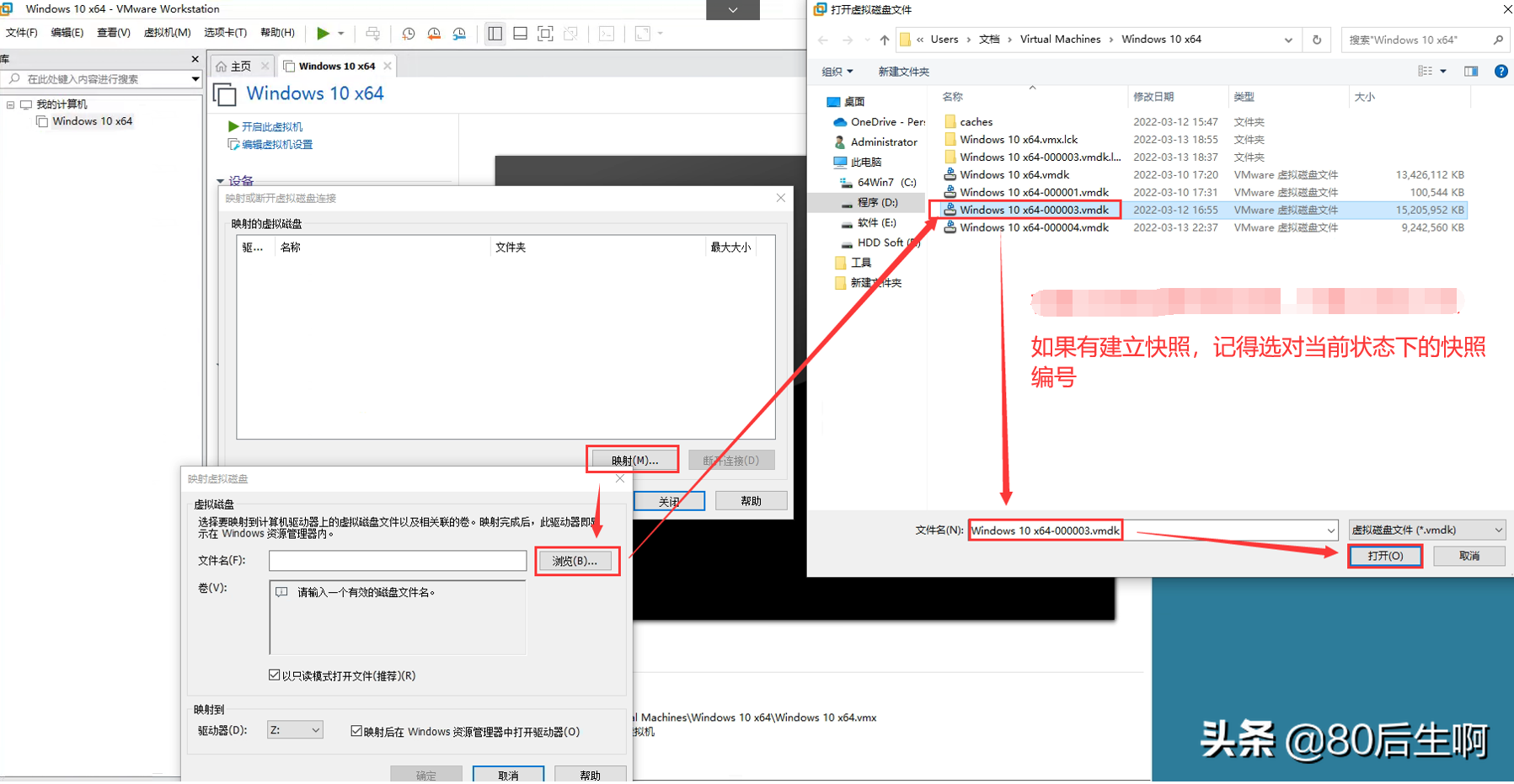Open the 选项卡(T) menu
Viewport: 1514px width, 784px height.
click(x=225, y=33)
